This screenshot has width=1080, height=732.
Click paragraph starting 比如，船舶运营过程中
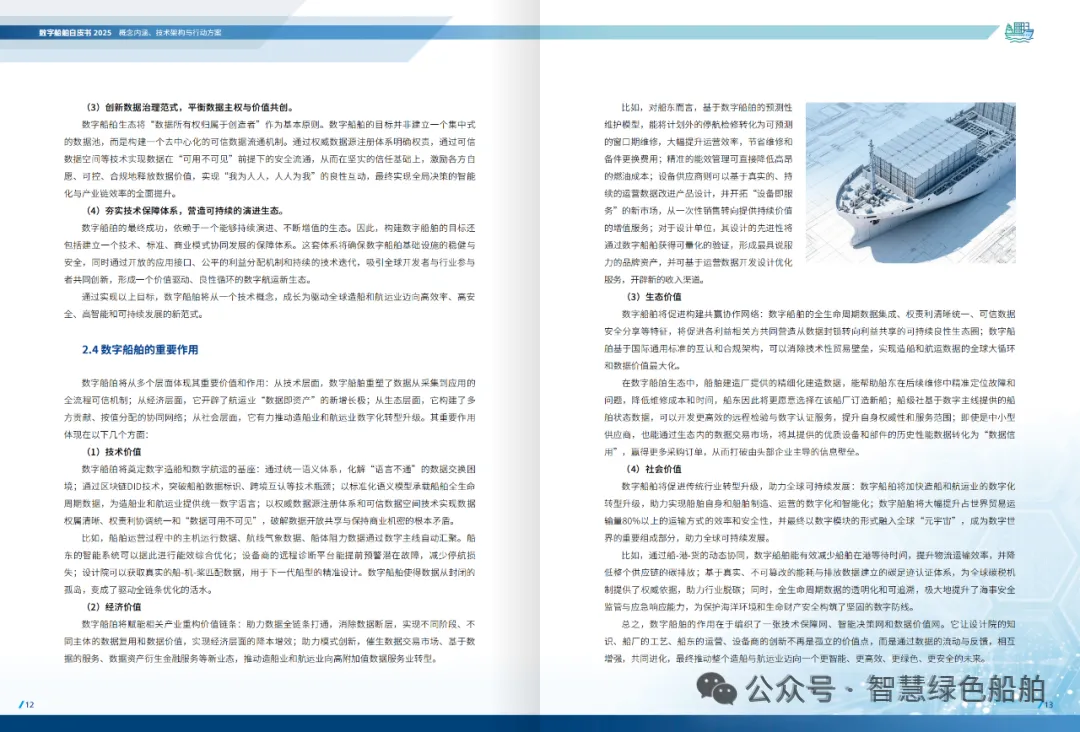point(269,563)
